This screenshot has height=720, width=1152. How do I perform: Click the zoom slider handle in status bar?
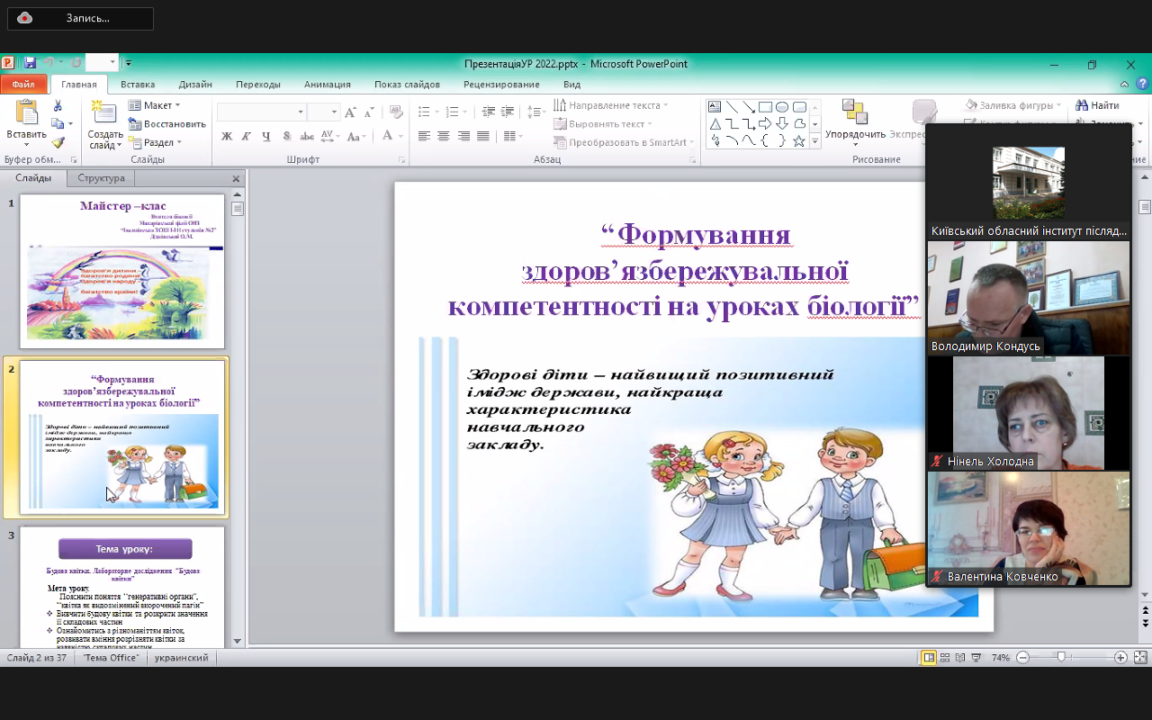1061,658
